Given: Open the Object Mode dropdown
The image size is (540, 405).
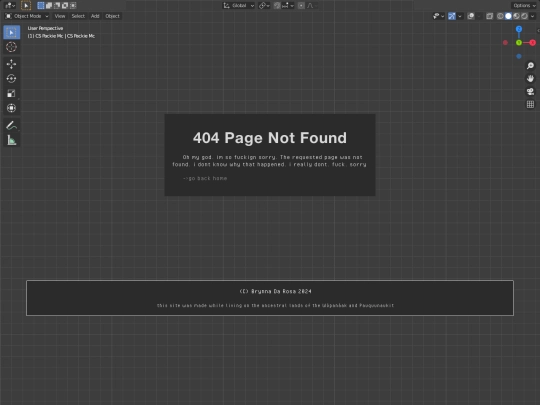Looking at the screenshot, I should [x=27, y=16].
